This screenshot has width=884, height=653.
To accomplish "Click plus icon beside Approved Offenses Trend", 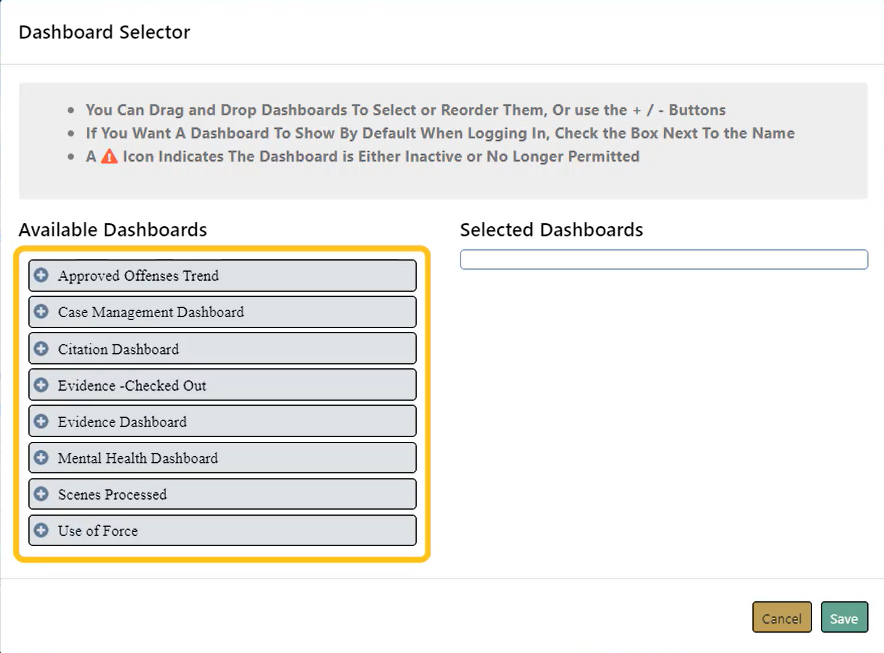I will (x=41, y=275).
